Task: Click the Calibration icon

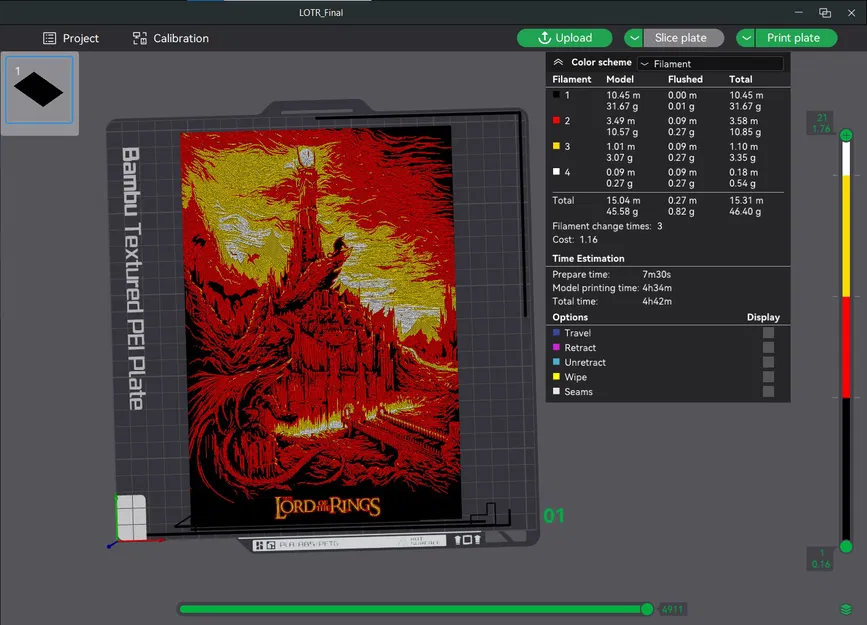Action: [139, 38]
